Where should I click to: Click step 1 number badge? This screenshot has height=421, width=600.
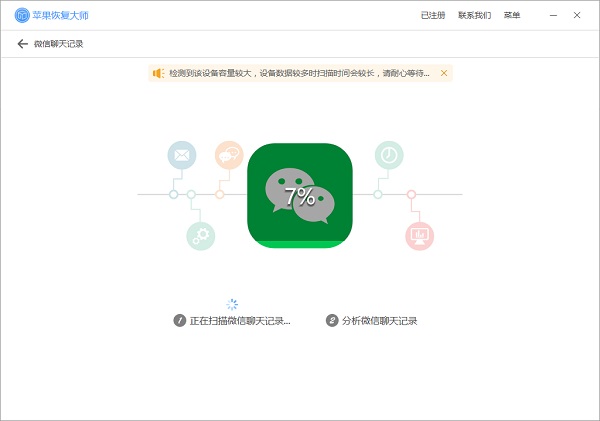pos(179,320)
